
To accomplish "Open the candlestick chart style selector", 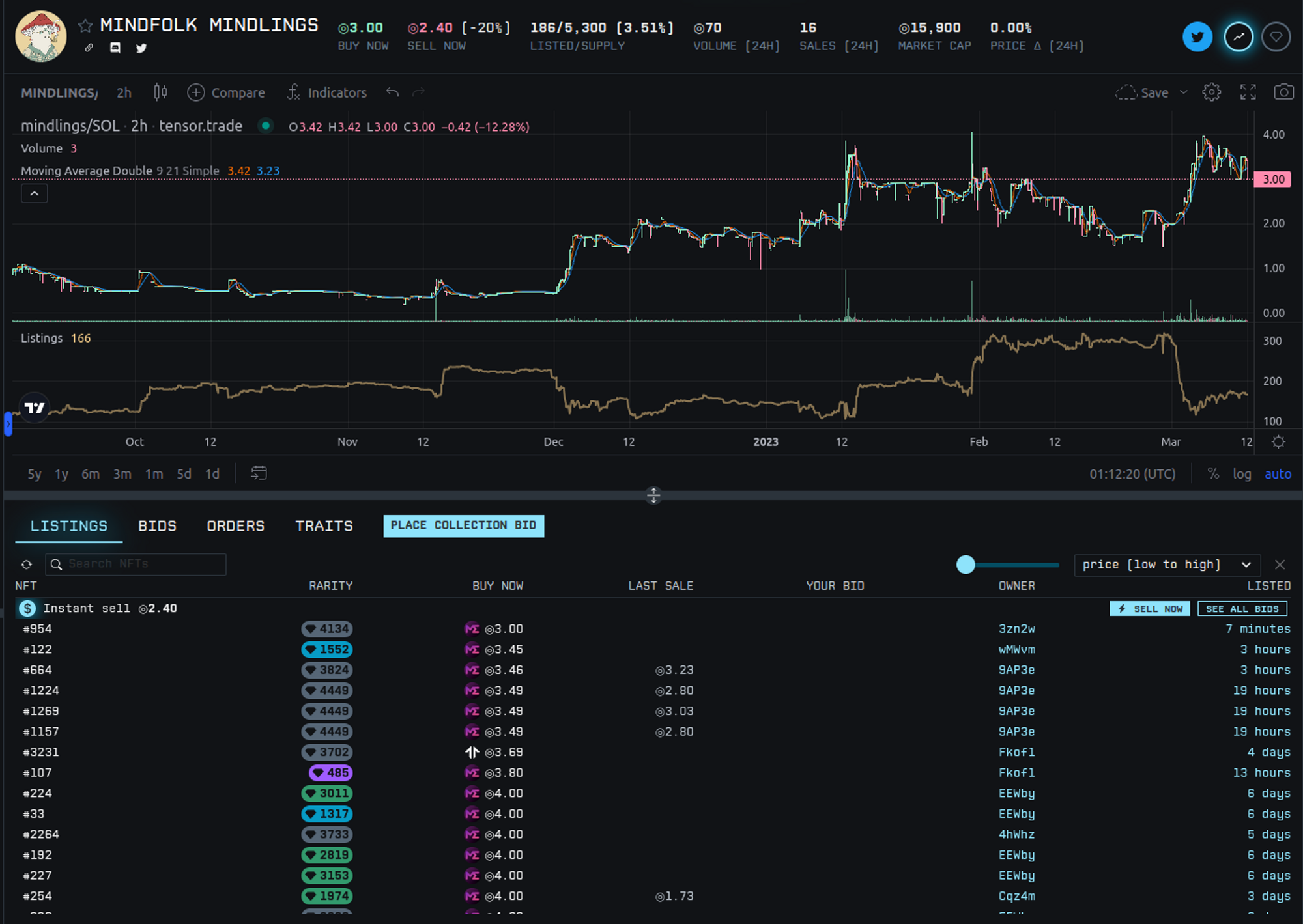I will pos(160,92).
